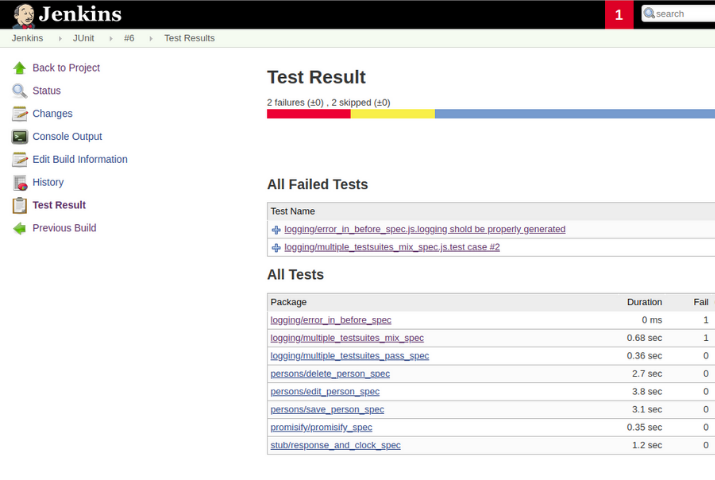Click the History icon in sidebar

[19, 183]
